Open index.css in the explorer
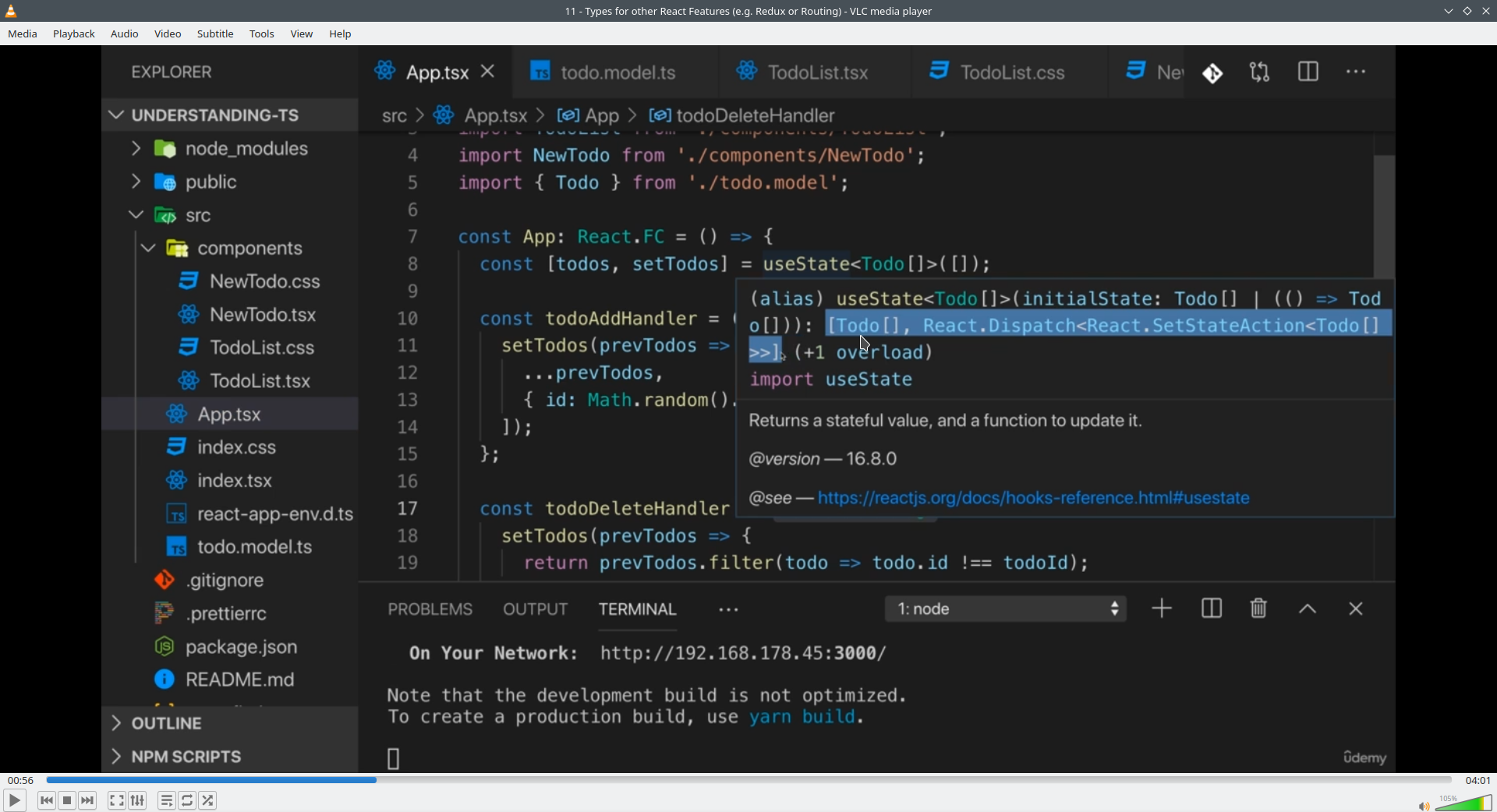Screen dimensions: 1497x812 (230, 447)
